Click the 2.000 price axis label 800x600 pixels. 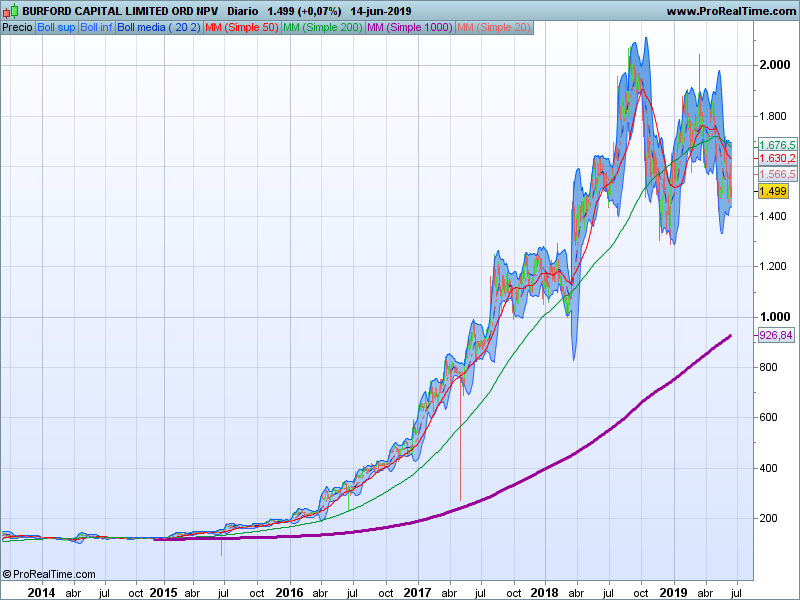click(774, 65)
